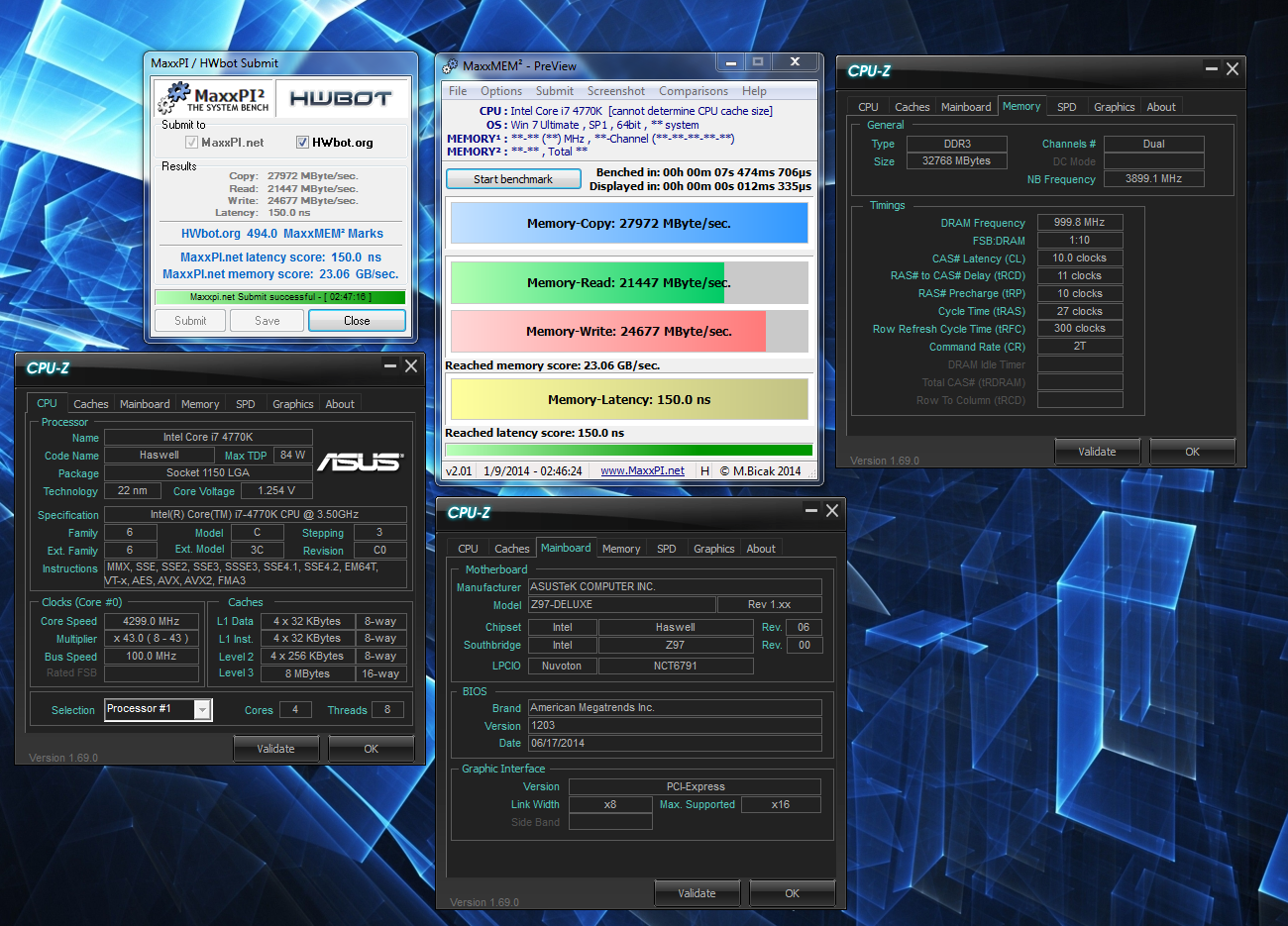Click the Memory-Latency 150.0 ns bar
This screenshot has height=926, width=1288.
click(x=629, y=399)
